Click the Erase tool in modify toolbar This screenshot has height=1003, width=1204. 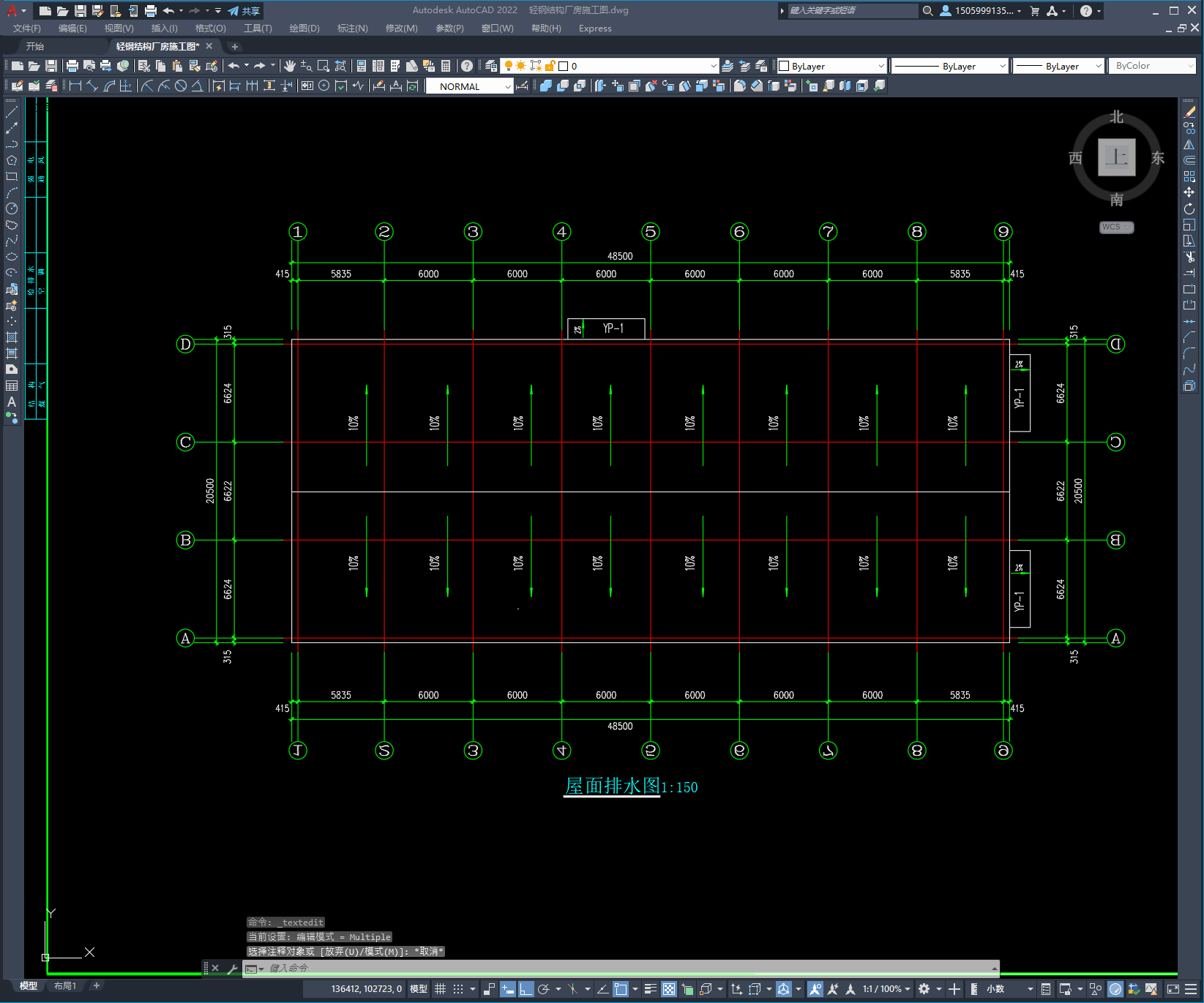tap(1189, 112)
